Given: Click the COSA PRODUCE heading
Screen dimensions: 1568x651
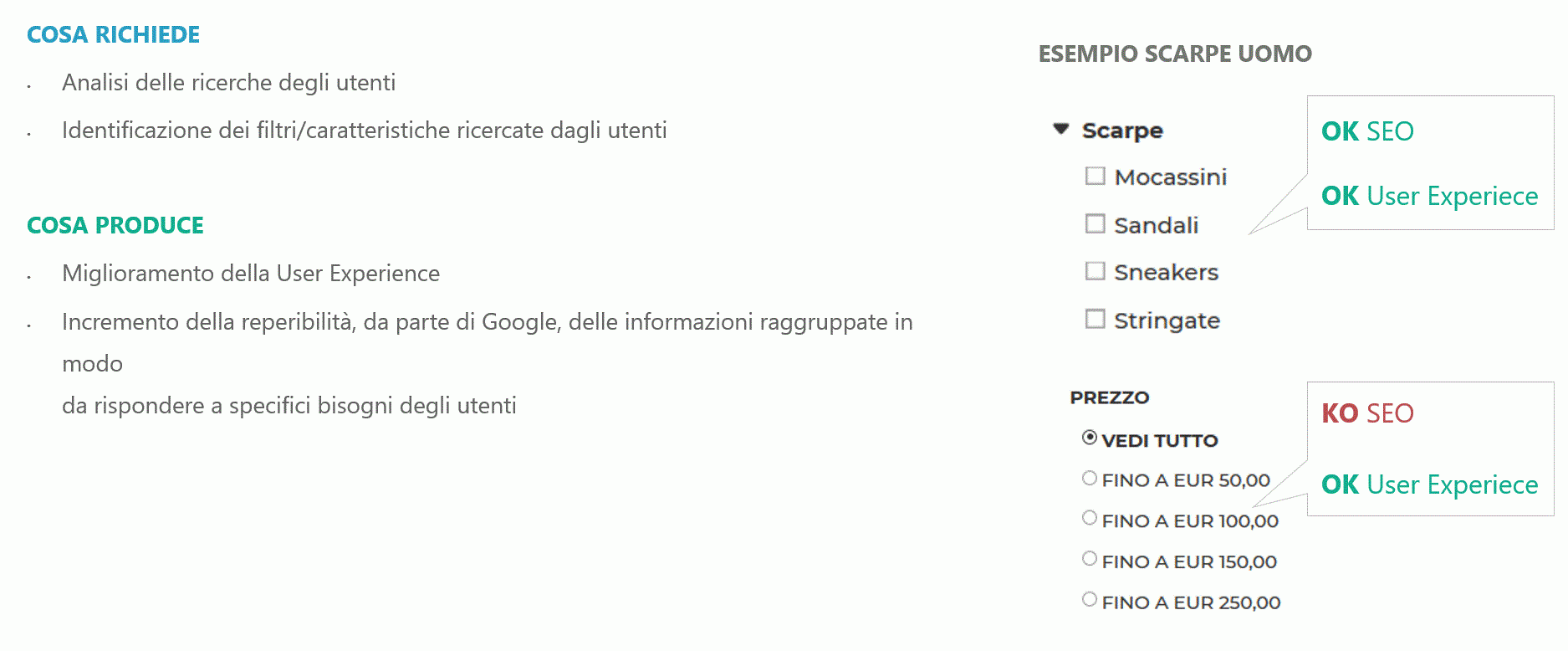Looking at the screenshot, I should pos(115,225).
